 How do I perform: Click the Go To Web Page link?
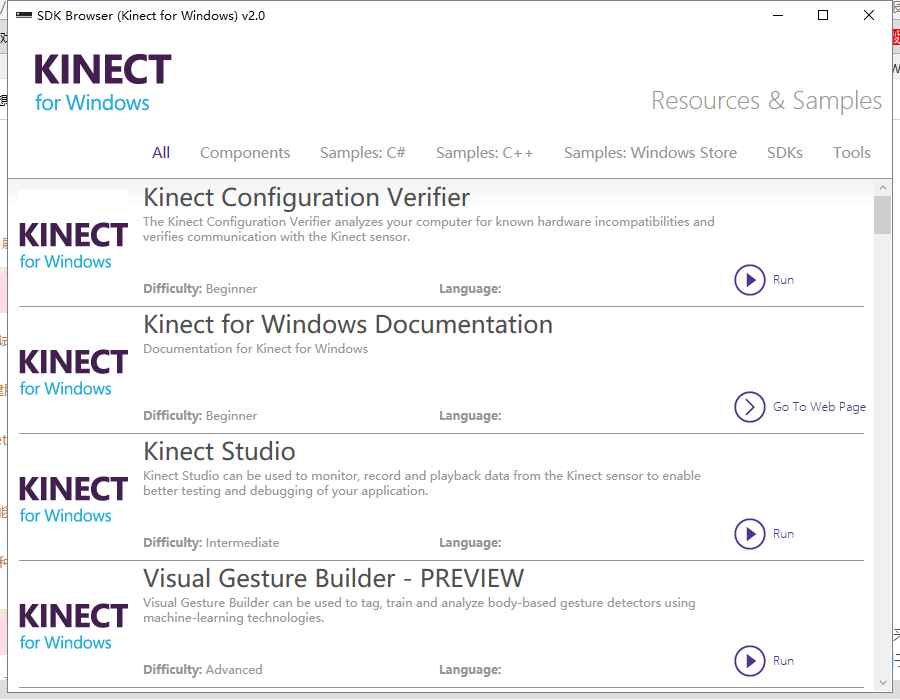[818, 407]
